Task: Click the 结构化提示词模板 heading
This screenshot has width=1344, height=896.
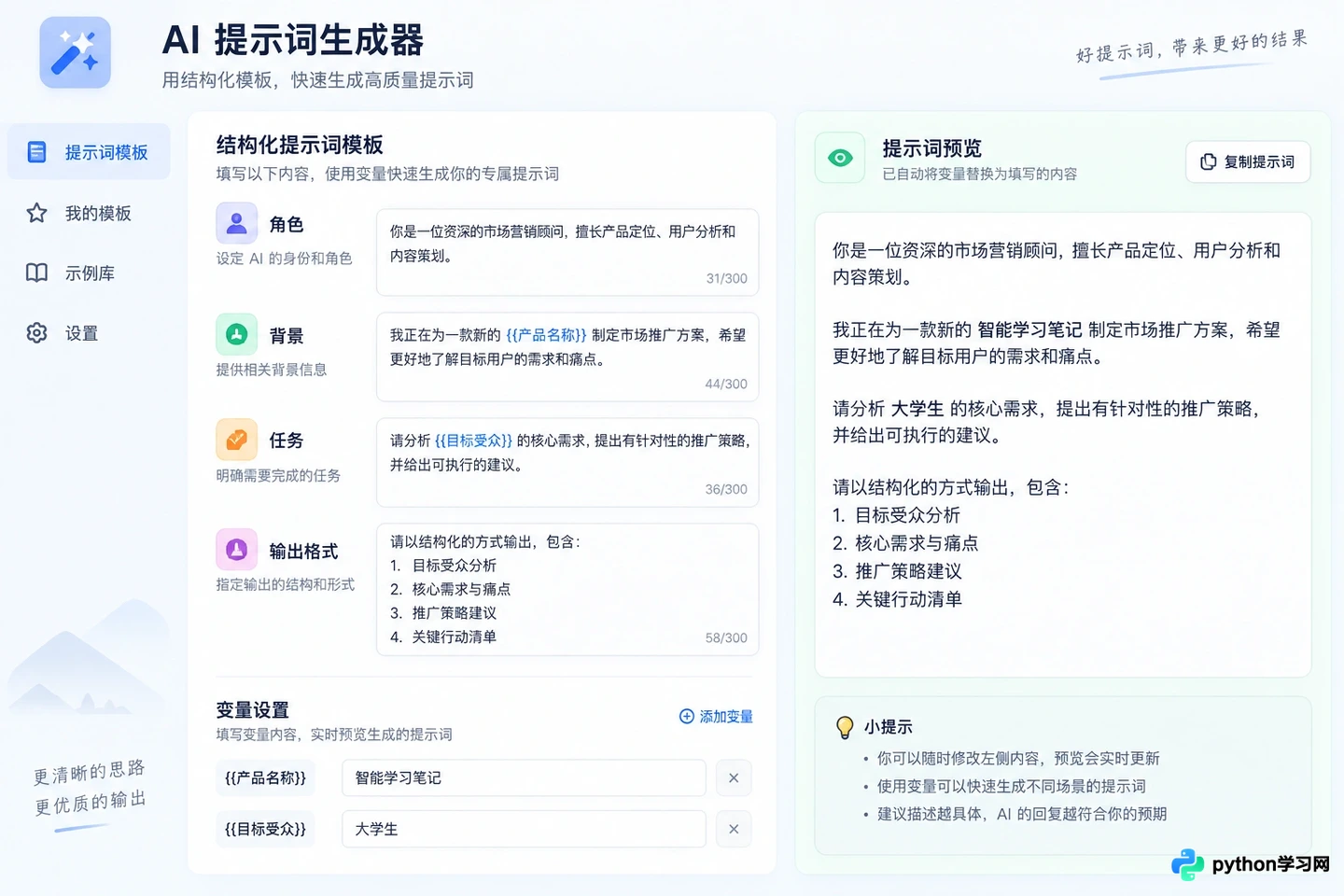Action: click(x=300, y=145)
